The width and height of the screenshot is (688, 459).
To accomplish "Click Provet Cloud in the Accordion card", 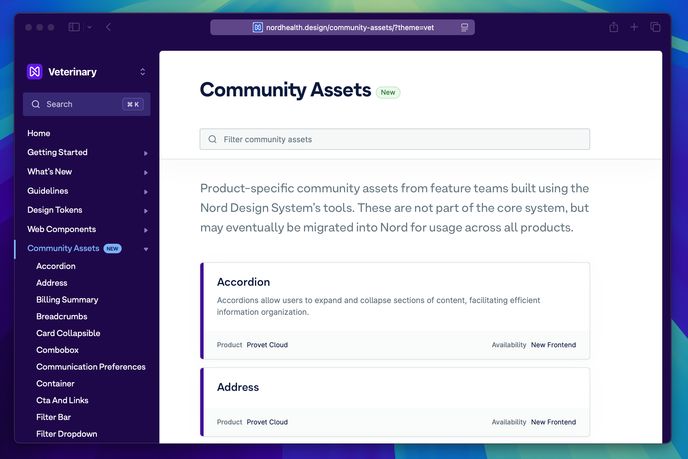I will click(267, 345).
